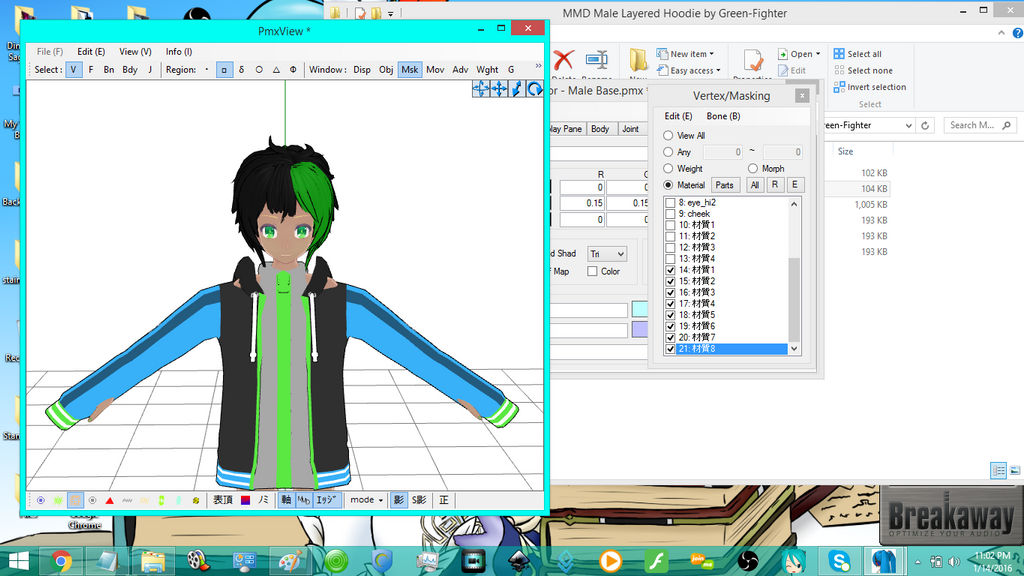Uncheck the 14: 材質1 material checkbox
This screenshot has height=576, width=1024.
point(670,270)
